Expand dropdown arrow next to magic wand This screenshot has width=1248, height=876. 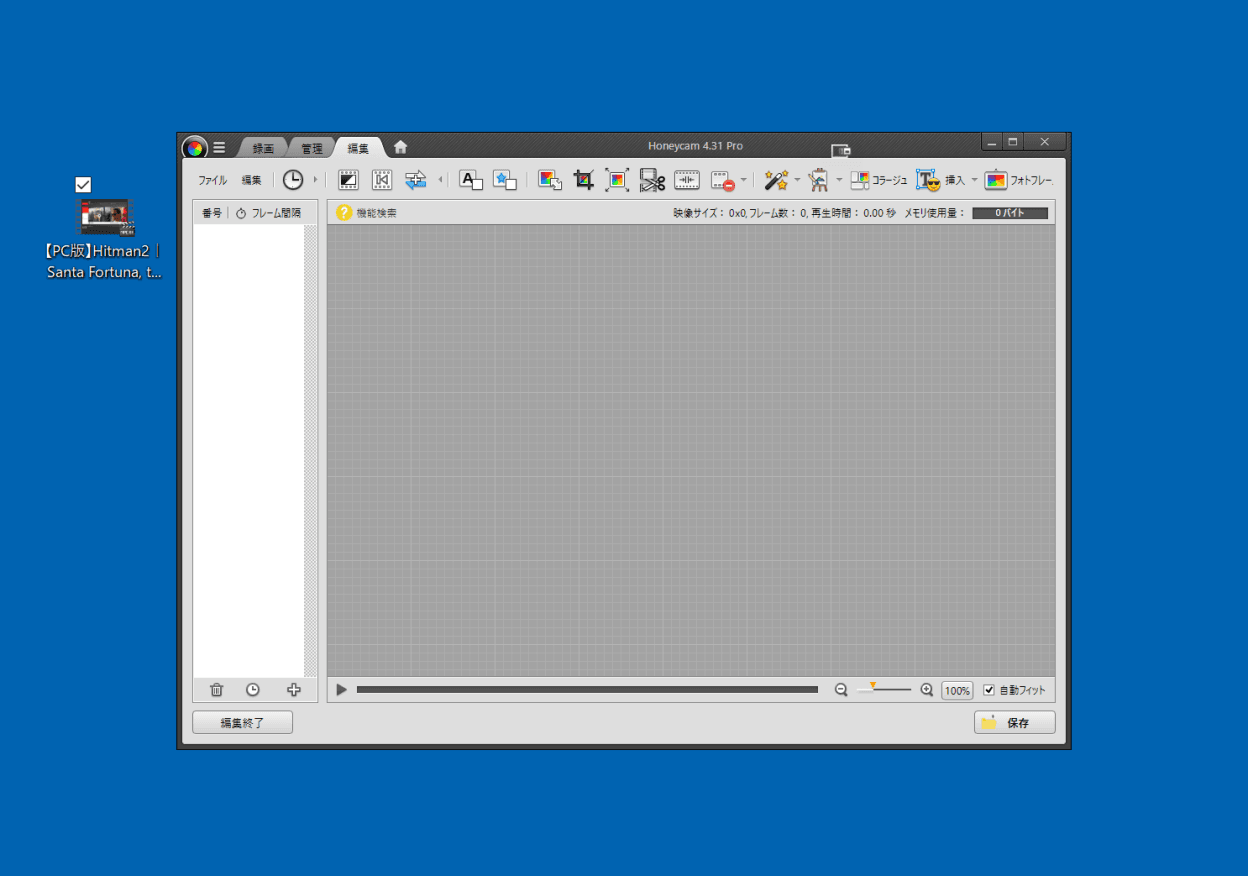(x=797, y=180)
